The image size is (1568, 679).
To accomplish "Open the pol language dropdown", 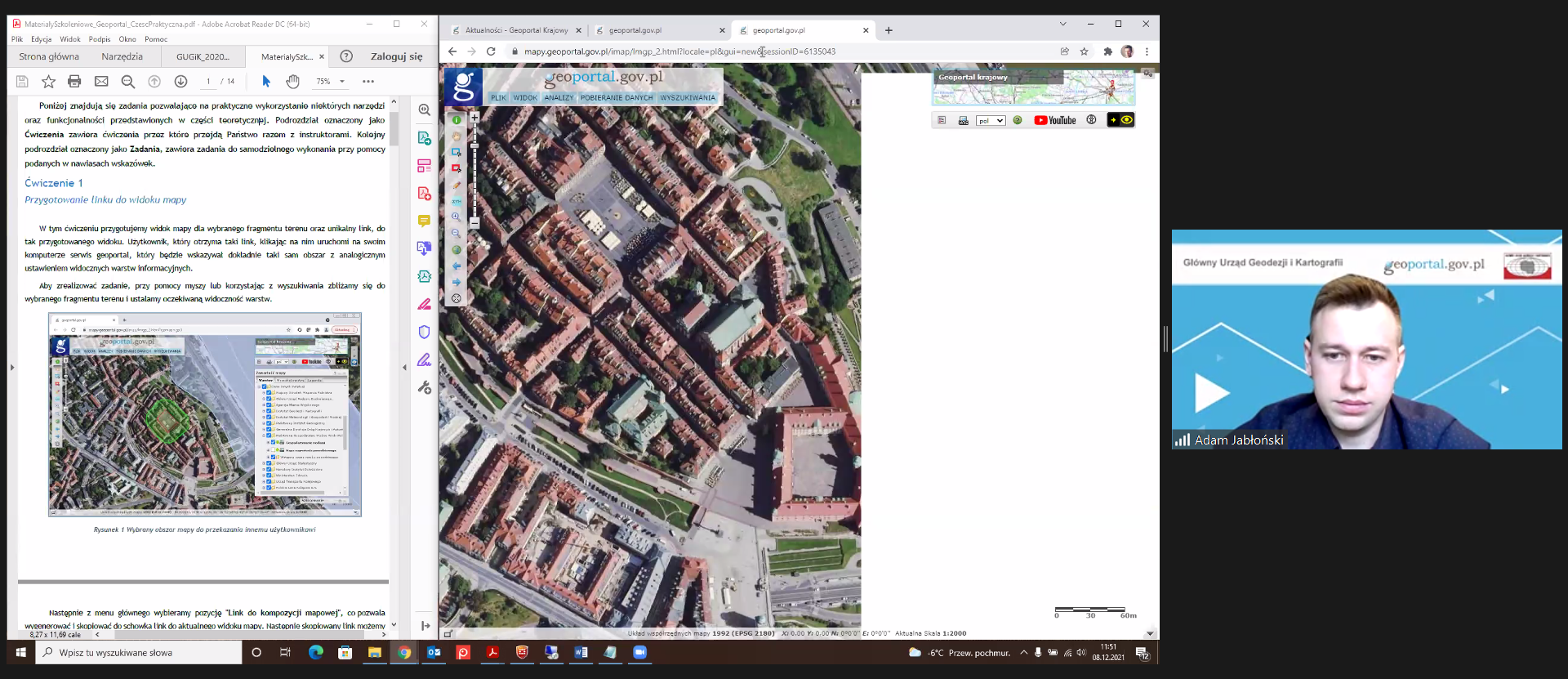I will point(991,121).
